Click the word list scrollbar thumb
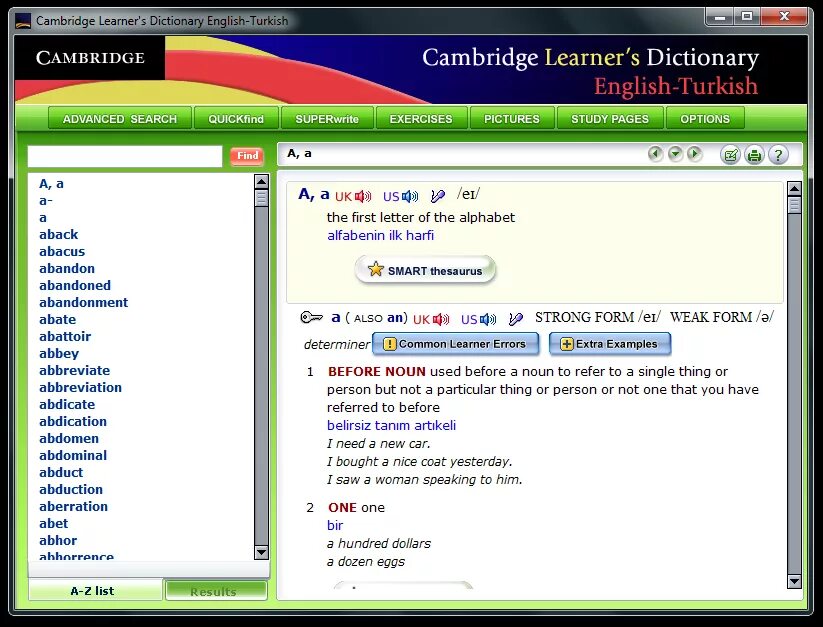823x627 pixels. pos(261,198)
